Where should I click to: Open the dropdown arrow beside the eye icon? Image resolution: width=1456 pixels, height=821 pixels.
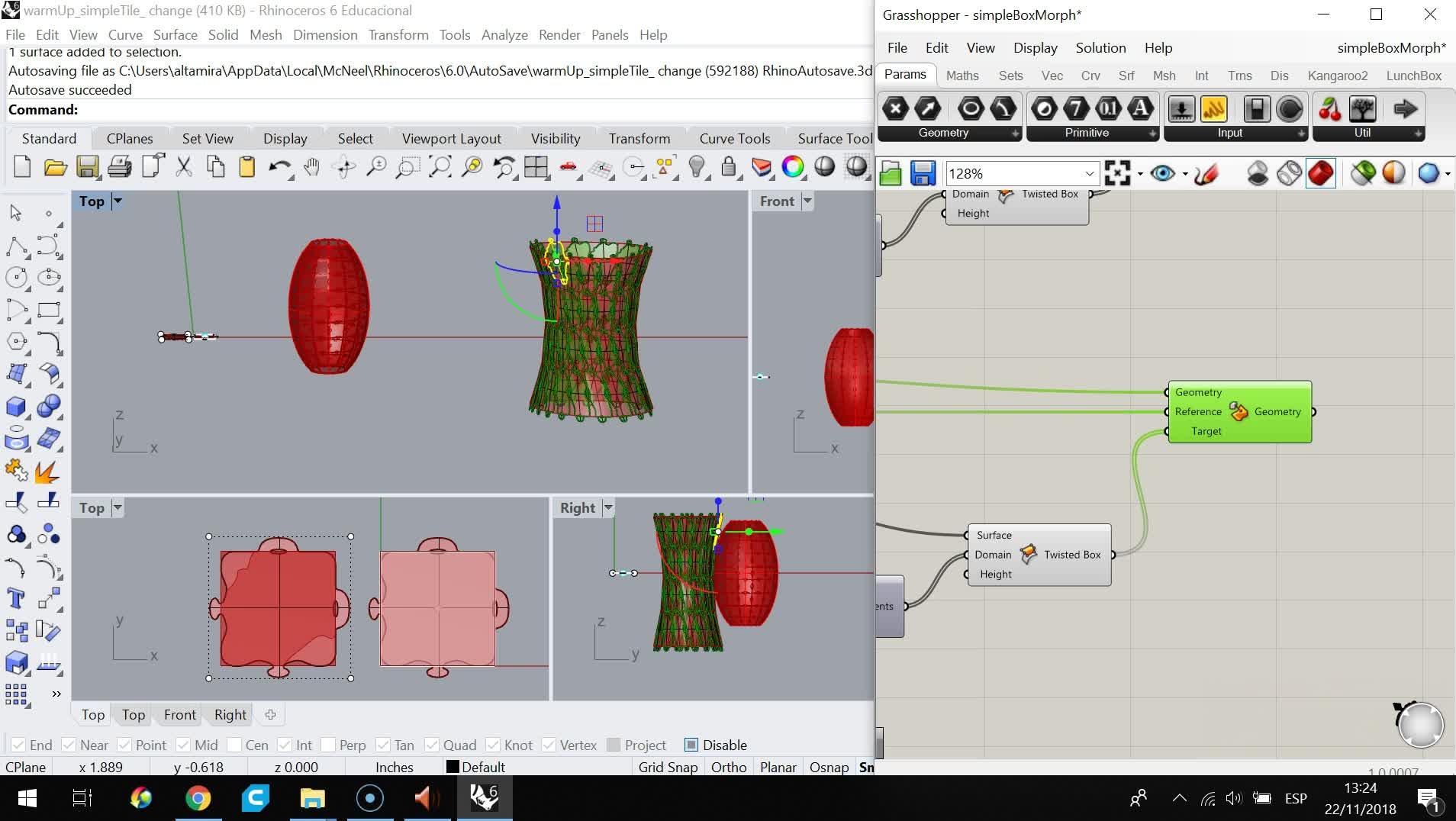(1185, 174)
